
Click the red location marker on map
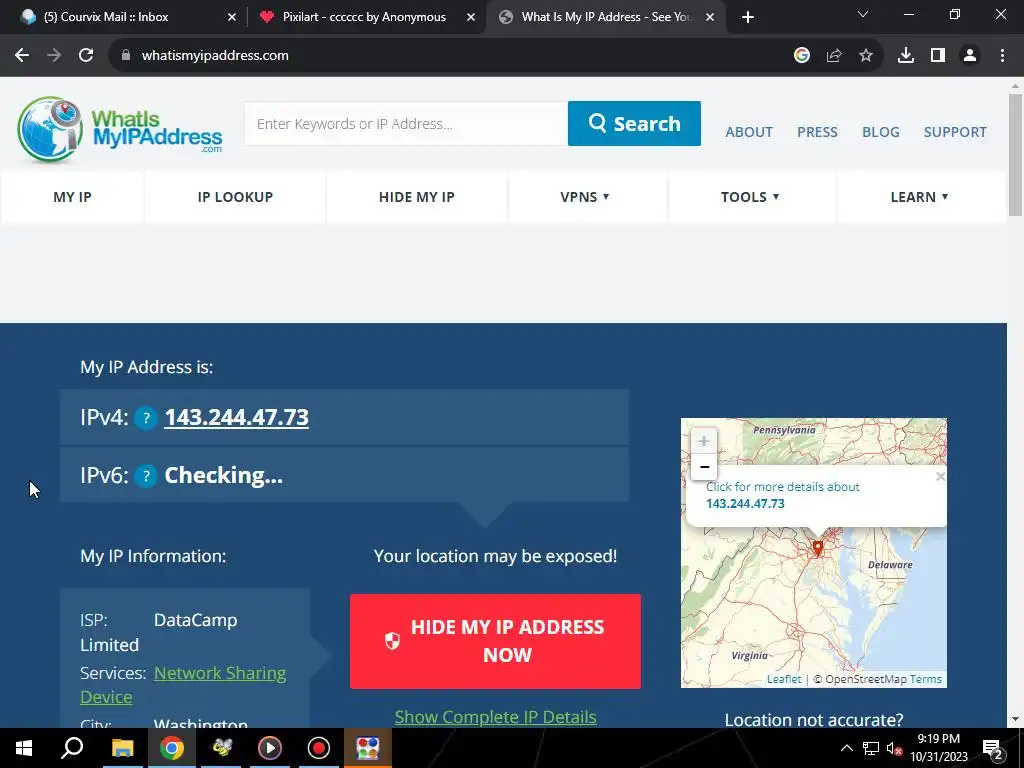pos(817,547)
